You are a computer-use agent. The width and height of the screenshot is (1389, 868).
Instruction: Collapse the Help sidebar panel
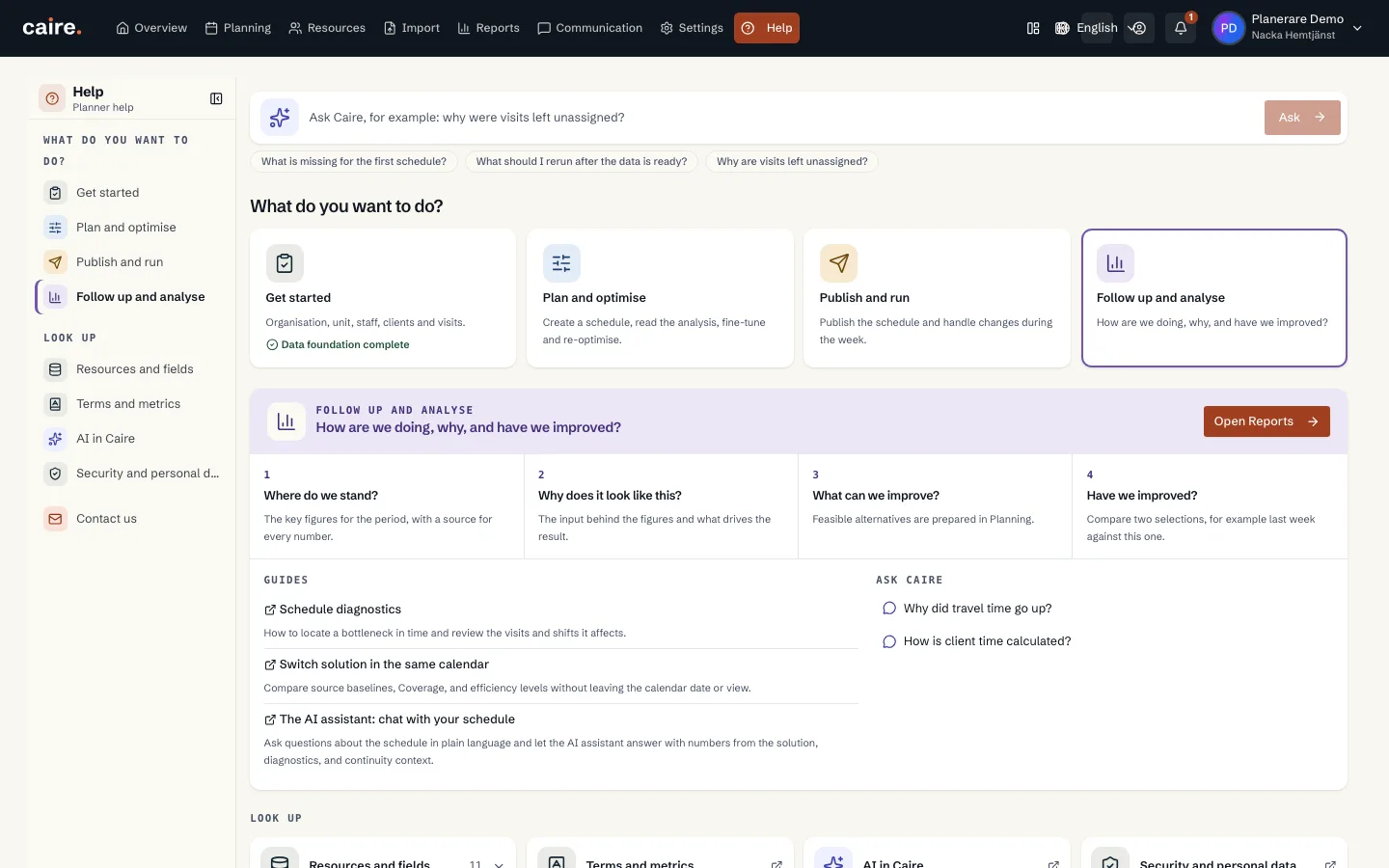tap(216, 98)
